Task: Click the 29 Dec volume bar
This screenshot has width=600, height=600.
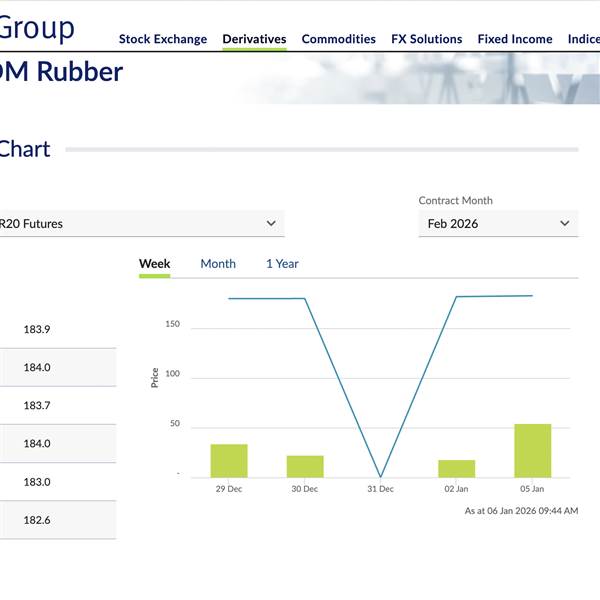Action: [229, 461]
